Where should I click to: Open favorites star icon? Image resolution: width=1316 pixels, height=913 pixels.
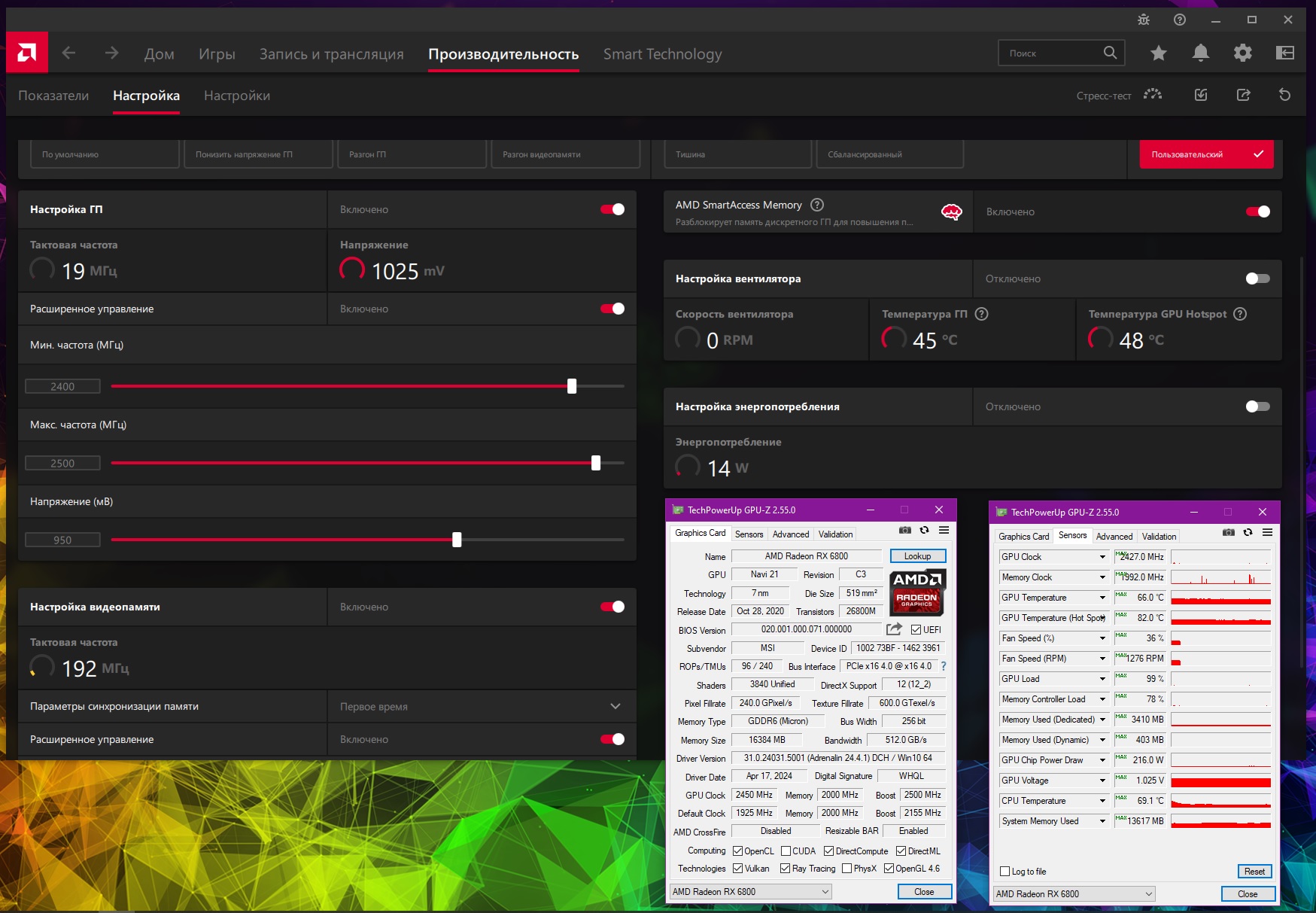(x=1159, y=53)
